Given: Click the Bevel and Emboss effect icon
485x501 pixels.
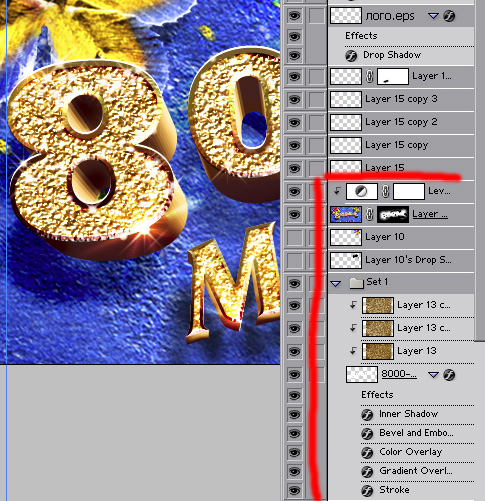Looking at the screenshot, I should [367, 434].
